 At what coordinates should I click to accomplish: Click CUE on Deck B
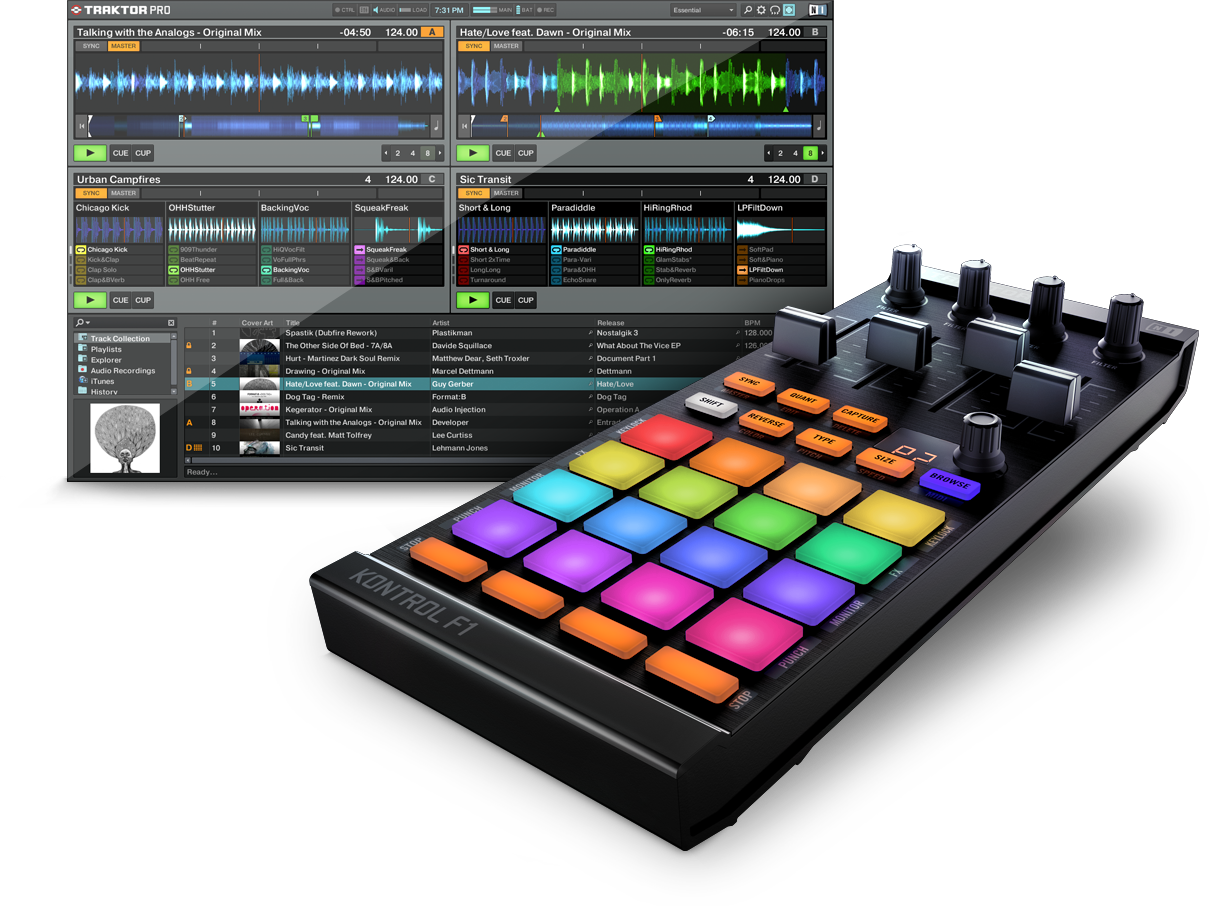click(503, 153)
